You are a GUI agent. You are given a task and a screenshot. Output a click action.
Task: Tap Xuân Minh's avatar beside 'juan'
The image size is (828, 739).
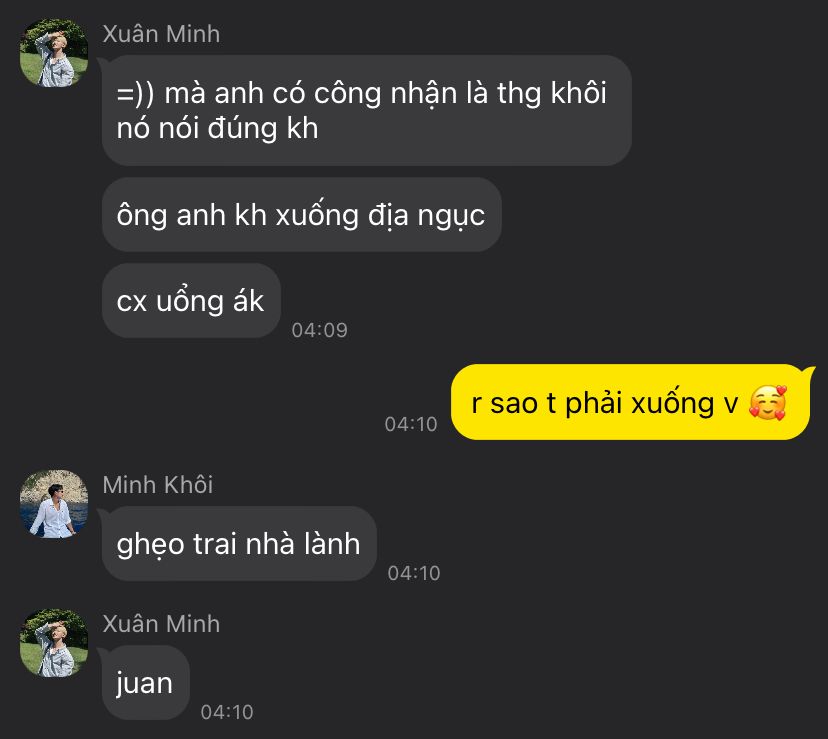[x=54, y=643]
